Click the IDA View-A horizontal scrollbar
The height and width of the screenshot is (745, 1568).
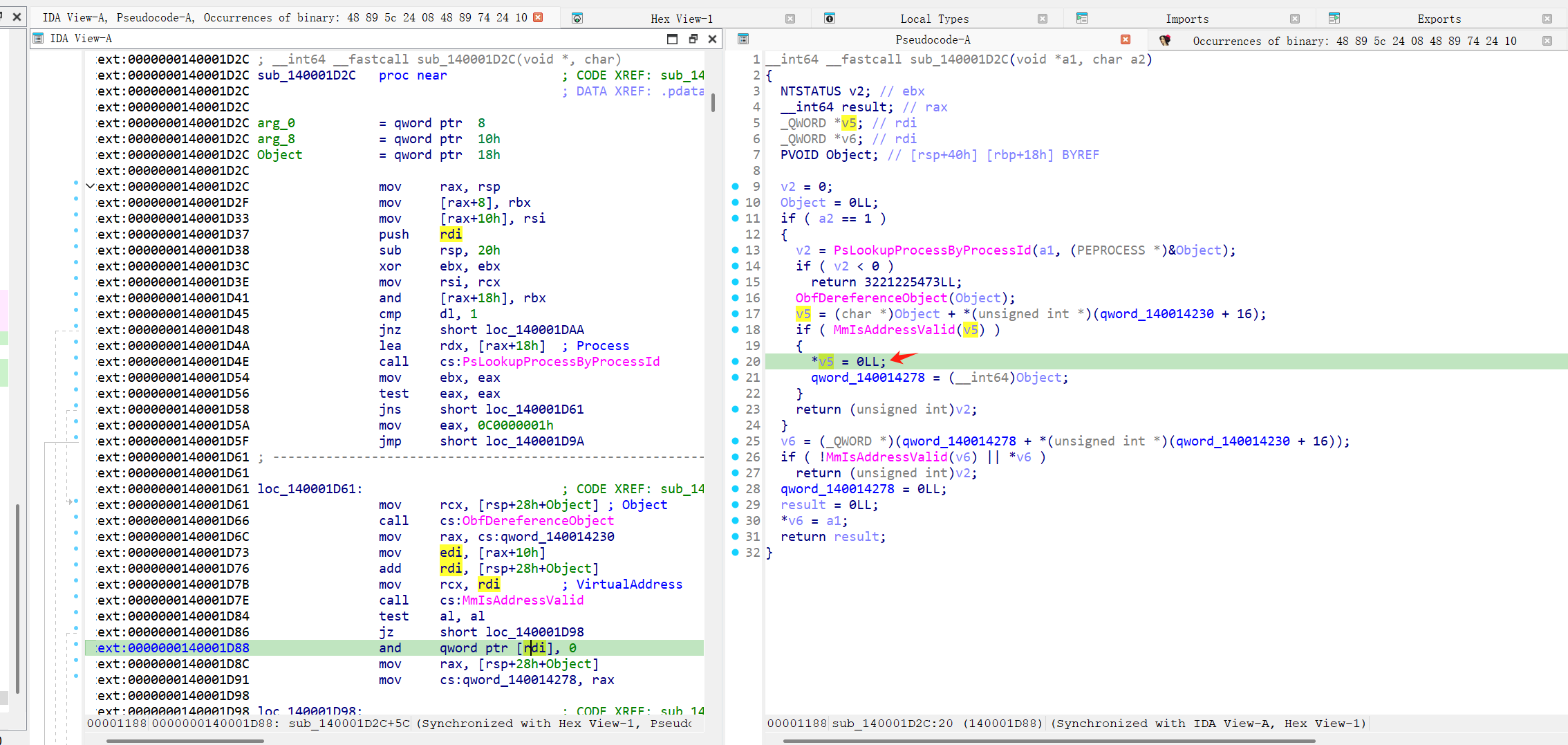pyautogui.click(x=185, y=740)
